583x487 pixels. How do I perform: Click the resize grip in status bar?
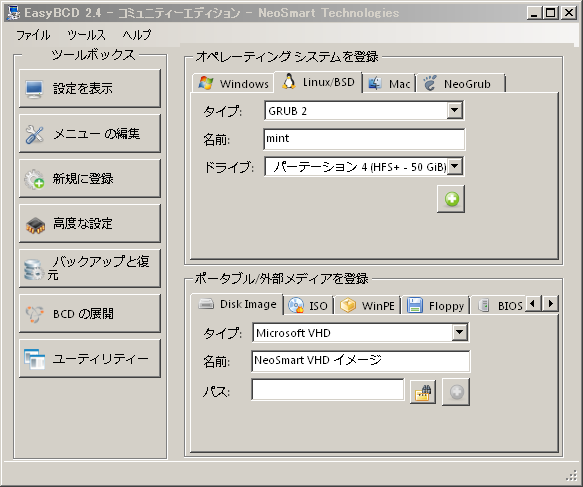pos(572,475)
